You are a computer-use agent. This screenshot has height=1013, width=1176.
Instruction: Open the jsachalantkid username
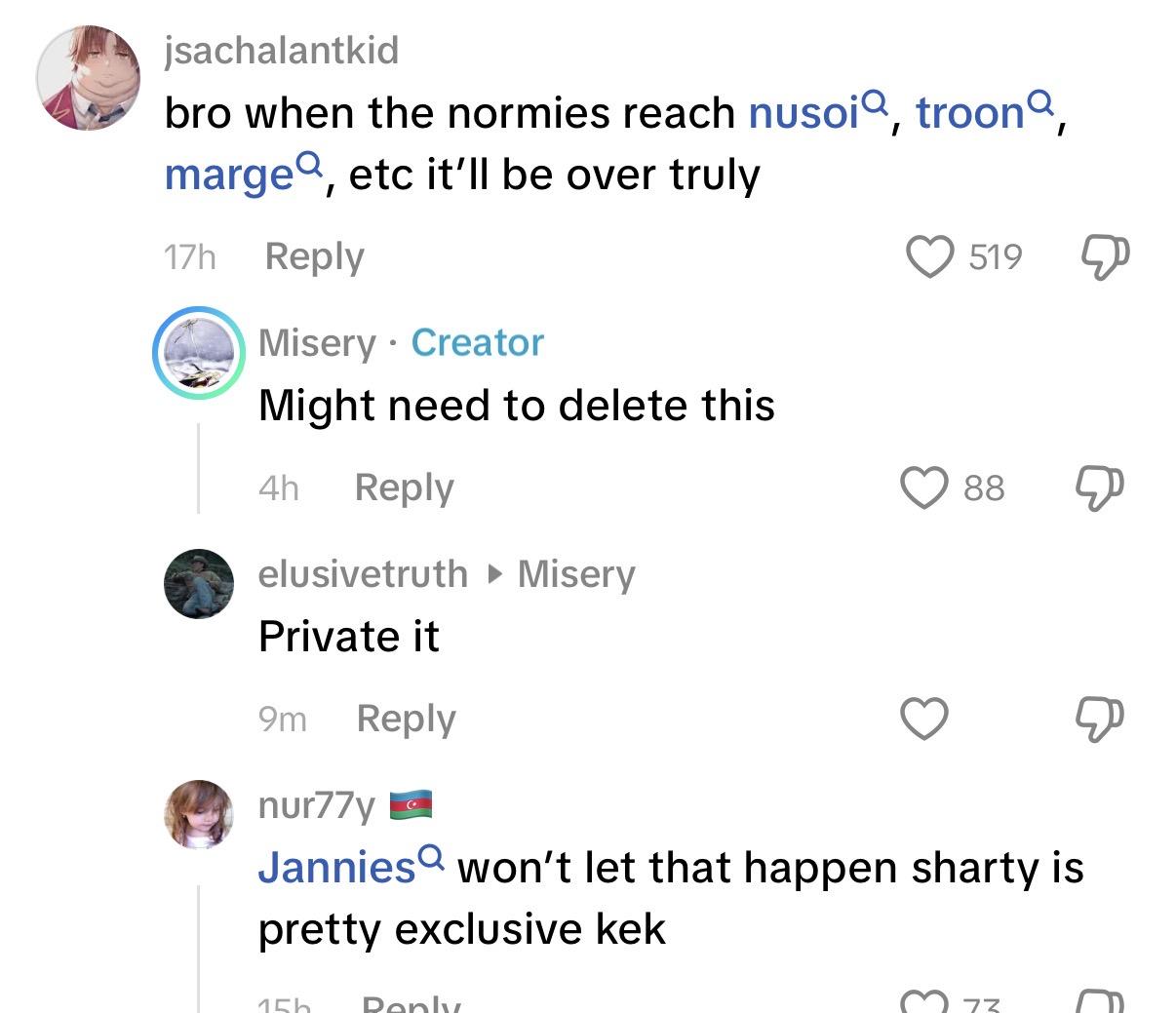282,51
